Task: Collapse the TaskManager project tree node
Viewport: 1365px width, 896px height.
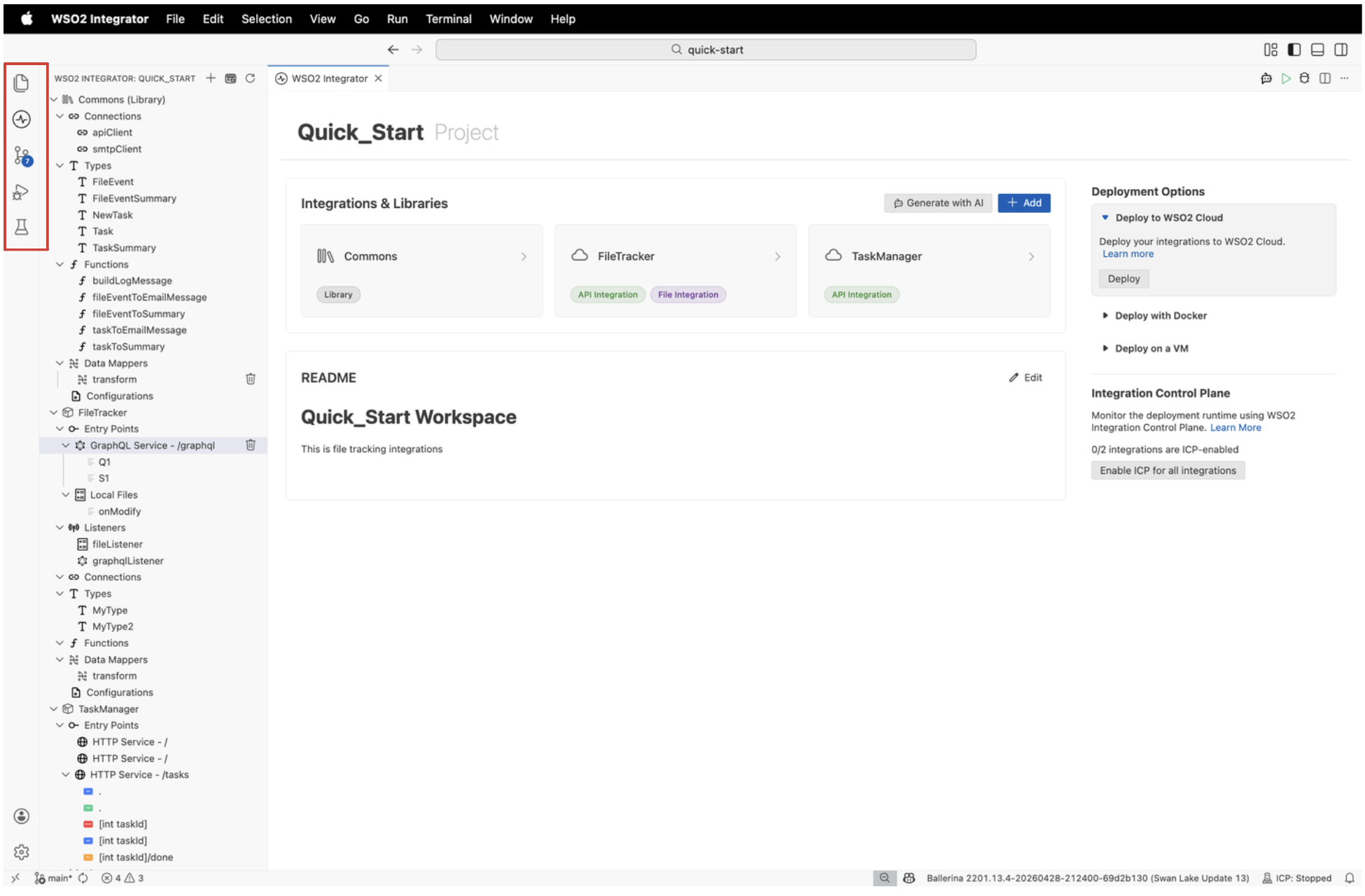Action: click(54, 709)
